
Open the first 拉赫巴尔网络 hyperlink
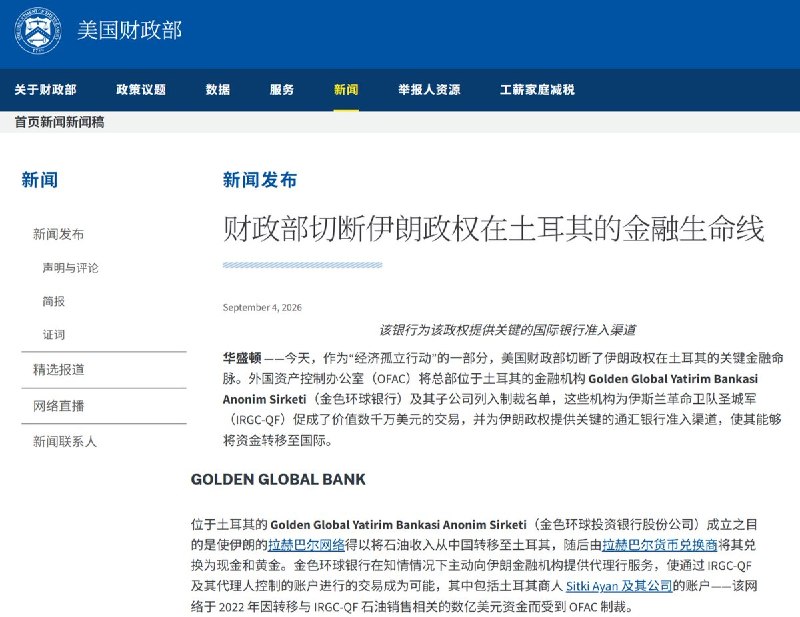coord(307,545)
